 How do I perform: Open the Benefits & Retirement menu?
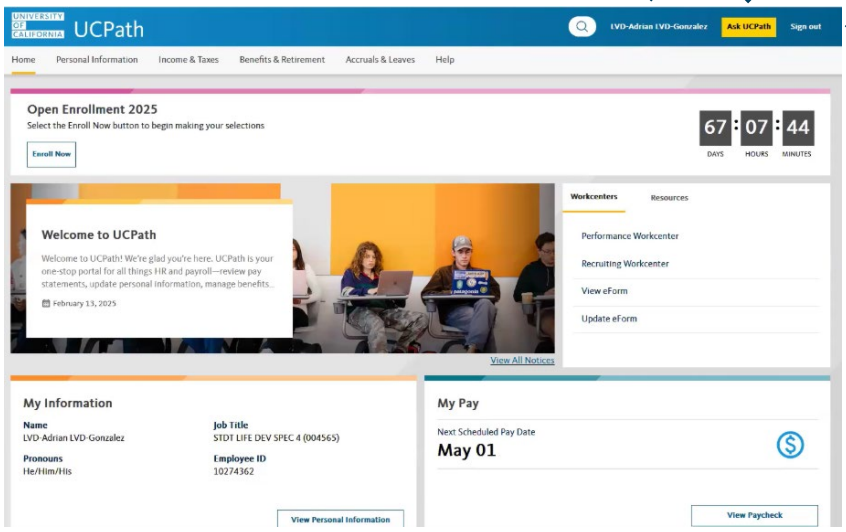[x=282, y=60]
